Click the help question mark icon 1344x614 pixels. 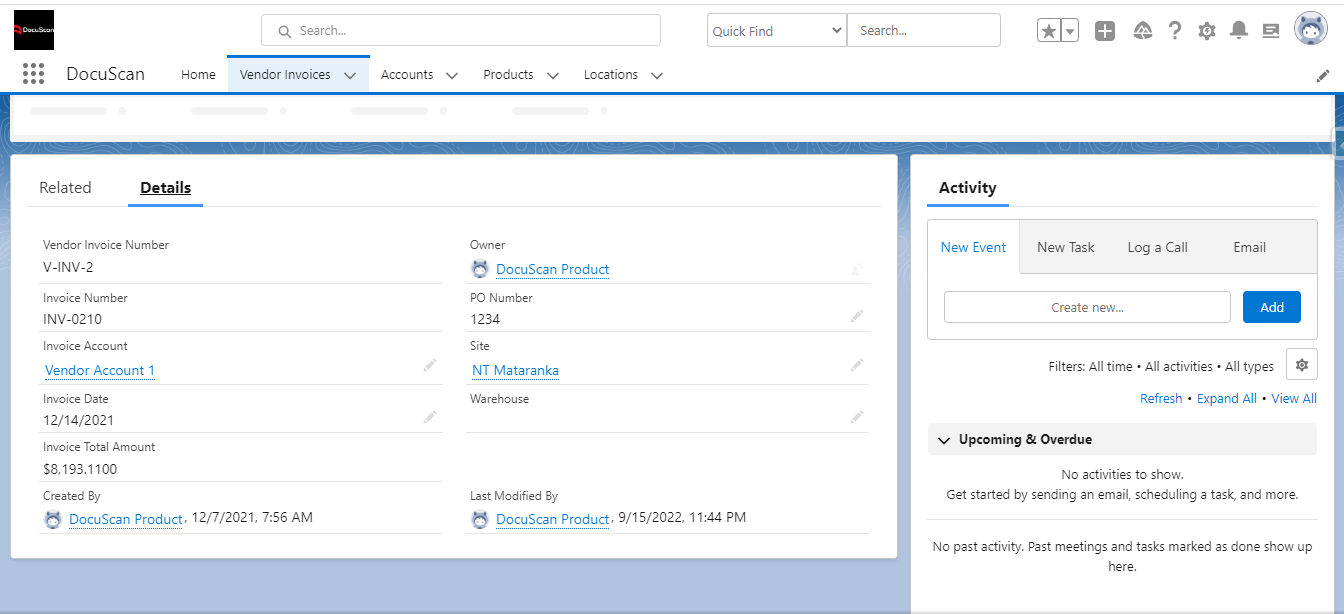pyautogui.click(x=1174, y=30)
